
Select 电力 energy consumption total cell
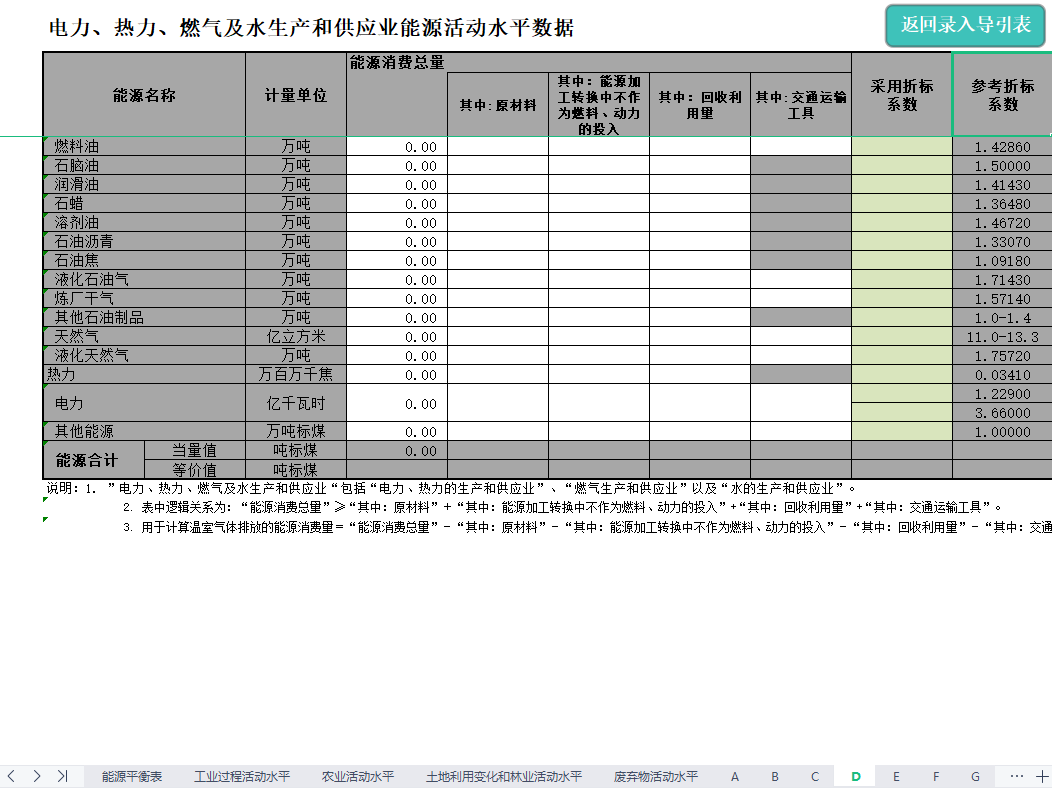click(397, 403)
